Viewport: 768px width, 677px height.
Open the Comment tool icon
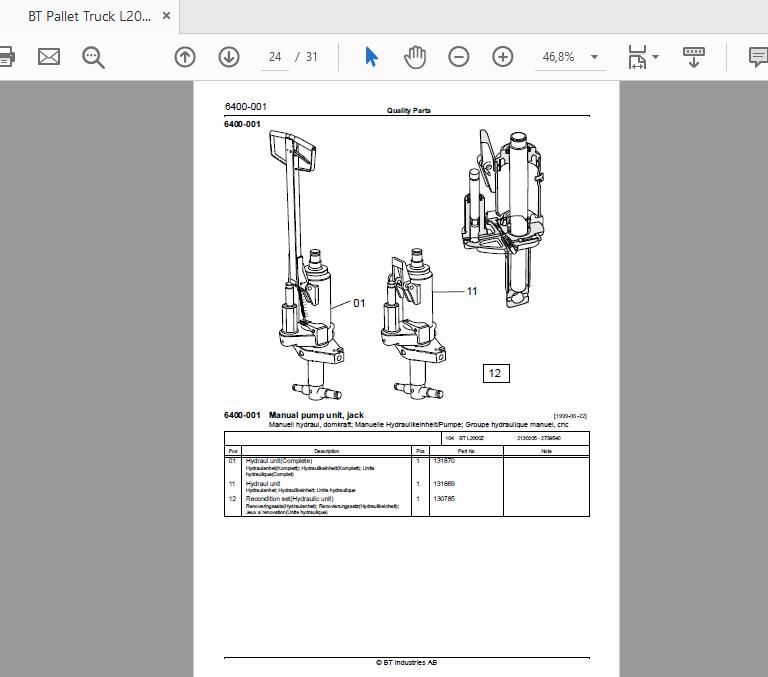[x=759, y=57]
